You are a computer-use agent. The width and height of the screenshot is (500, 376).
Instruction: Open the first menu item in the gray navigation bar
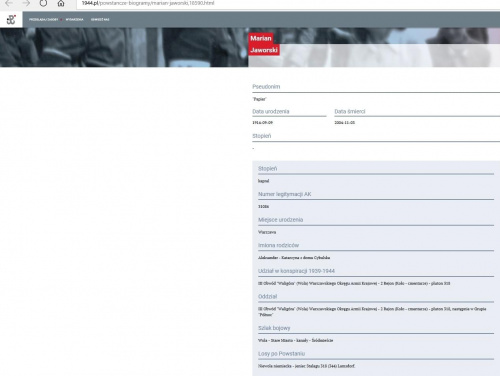tap(43, 20)
